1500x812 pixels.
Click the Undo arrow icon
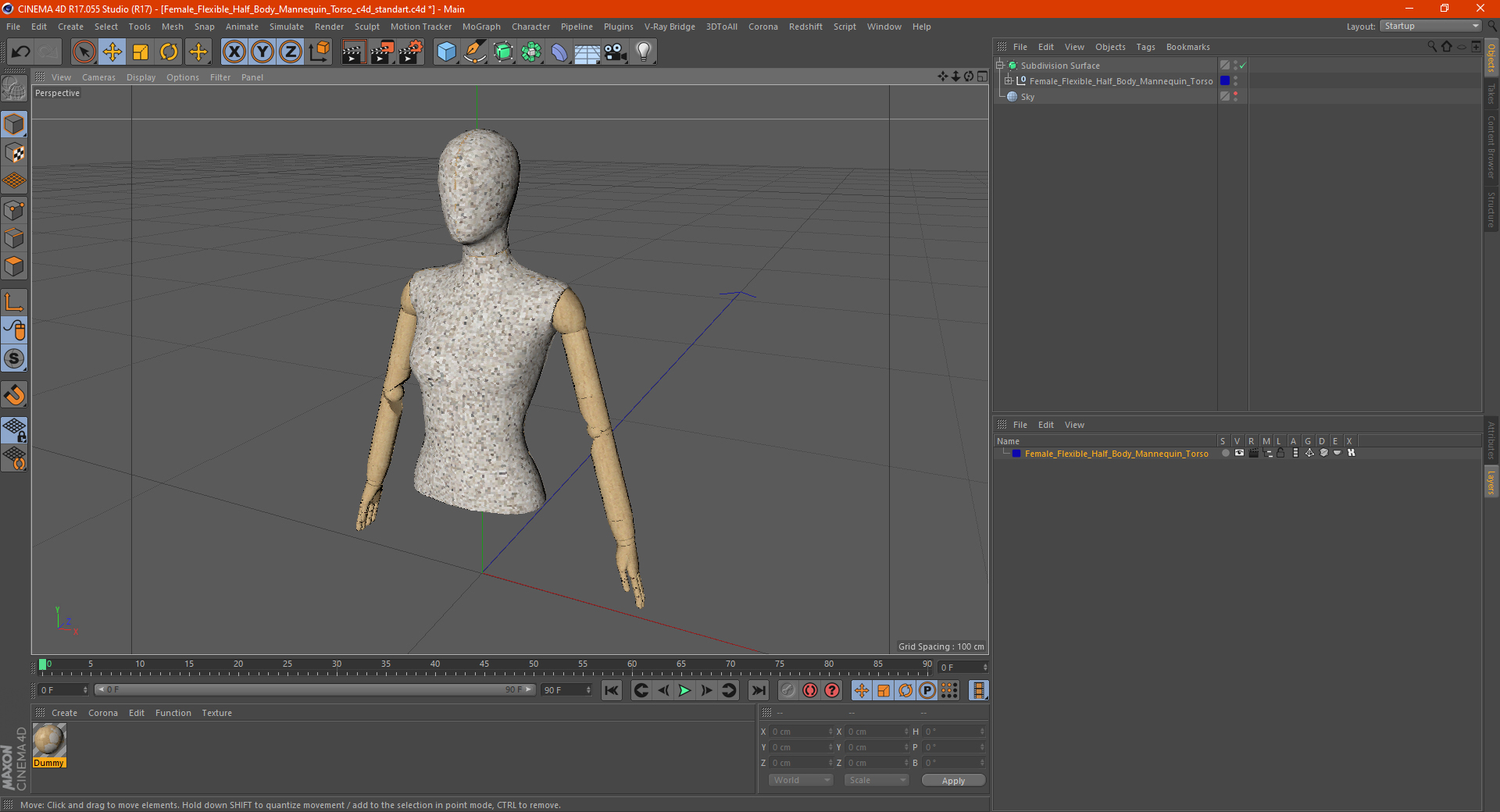point(21,52)
